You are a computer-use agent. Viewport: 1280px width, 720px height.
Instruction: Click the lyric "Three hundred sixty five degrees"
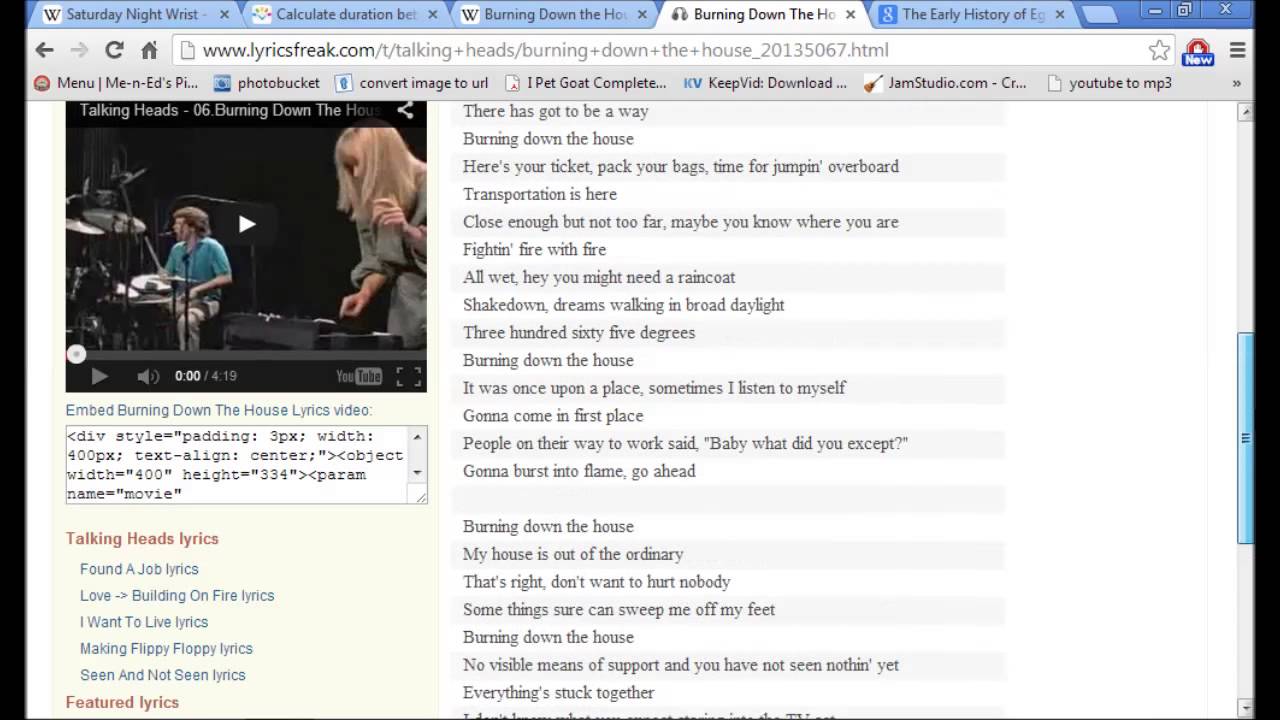point(579,332)
